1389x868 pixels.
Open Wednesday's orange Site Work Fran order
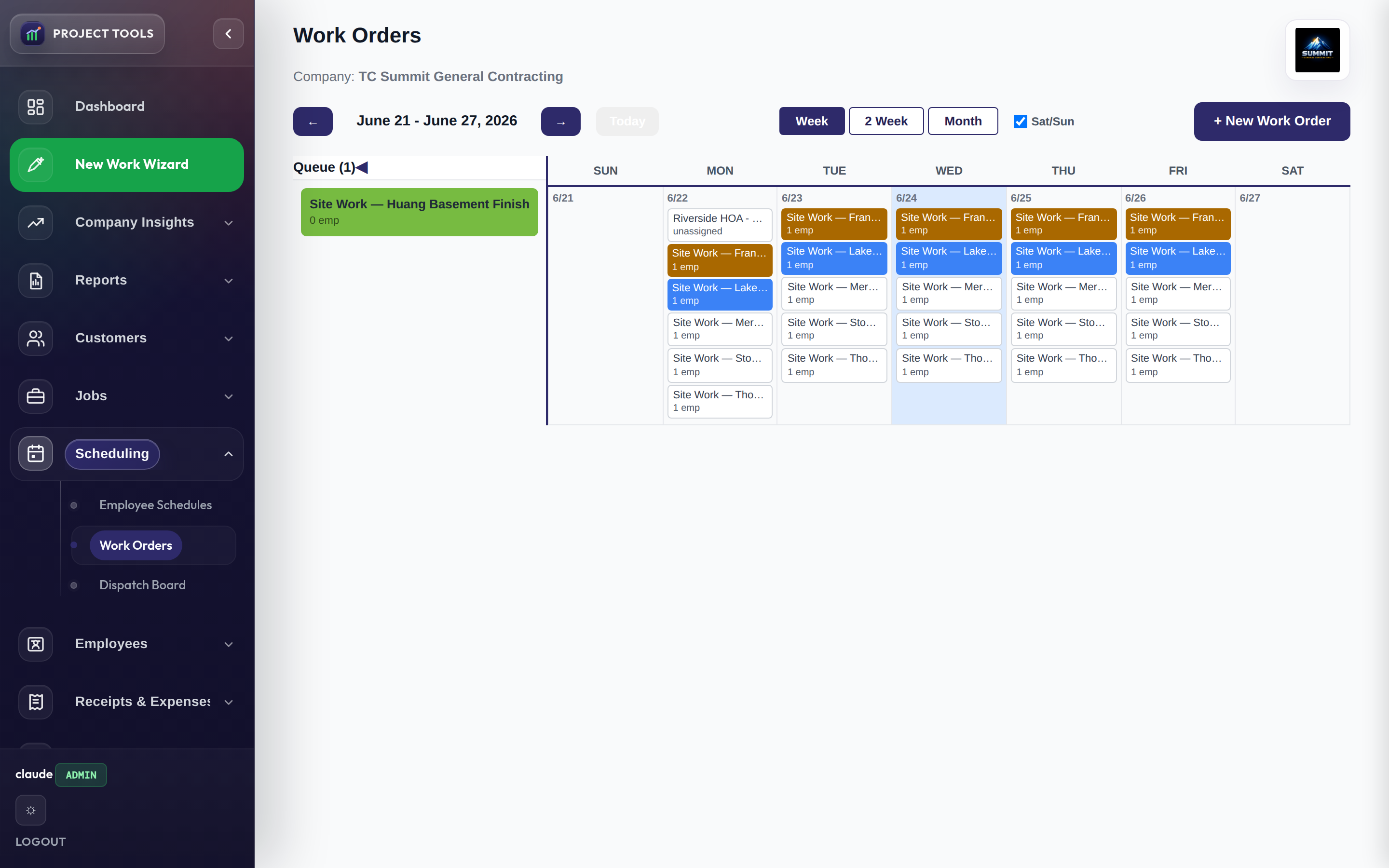pyautogui.click(x=949, y=224)
